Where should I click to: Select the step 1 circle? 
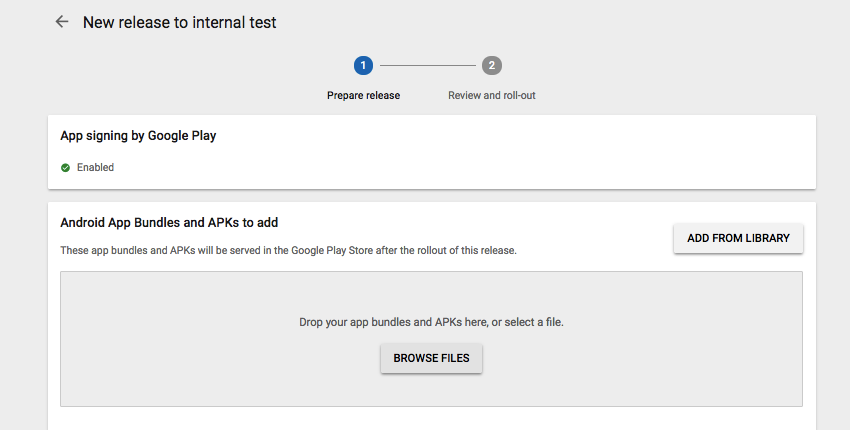(363, 66)
